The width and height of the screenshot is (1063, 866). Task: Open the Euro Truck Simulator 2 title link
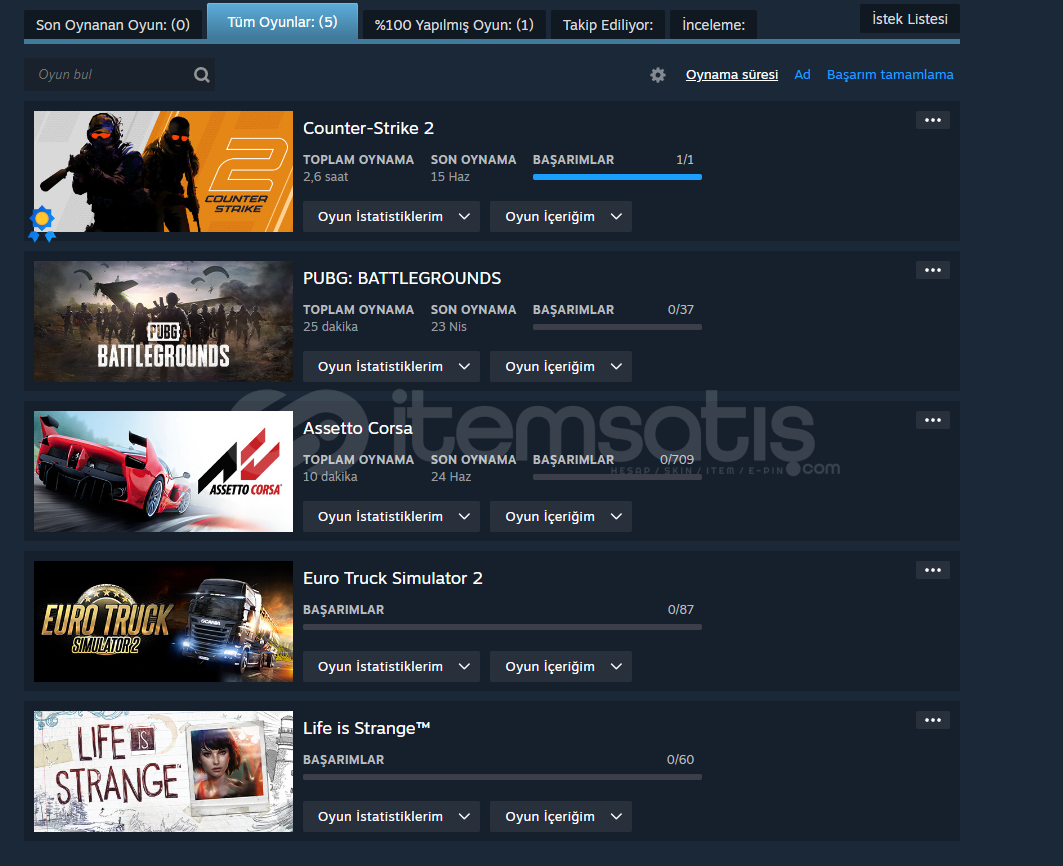coord(393,578)
